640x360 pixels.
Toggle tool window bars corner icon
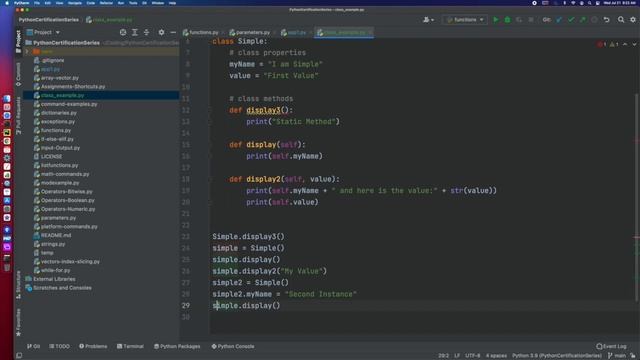pos(19,356)
